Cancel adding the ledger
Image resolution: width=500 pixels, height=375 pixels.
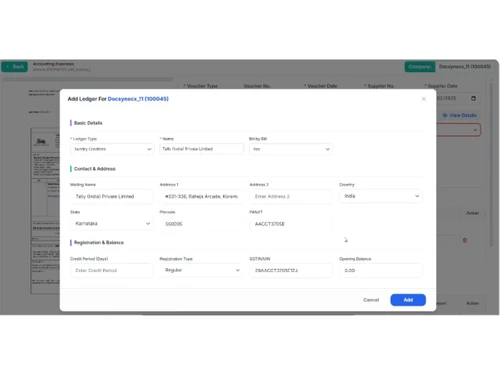(x=371, y=300)
